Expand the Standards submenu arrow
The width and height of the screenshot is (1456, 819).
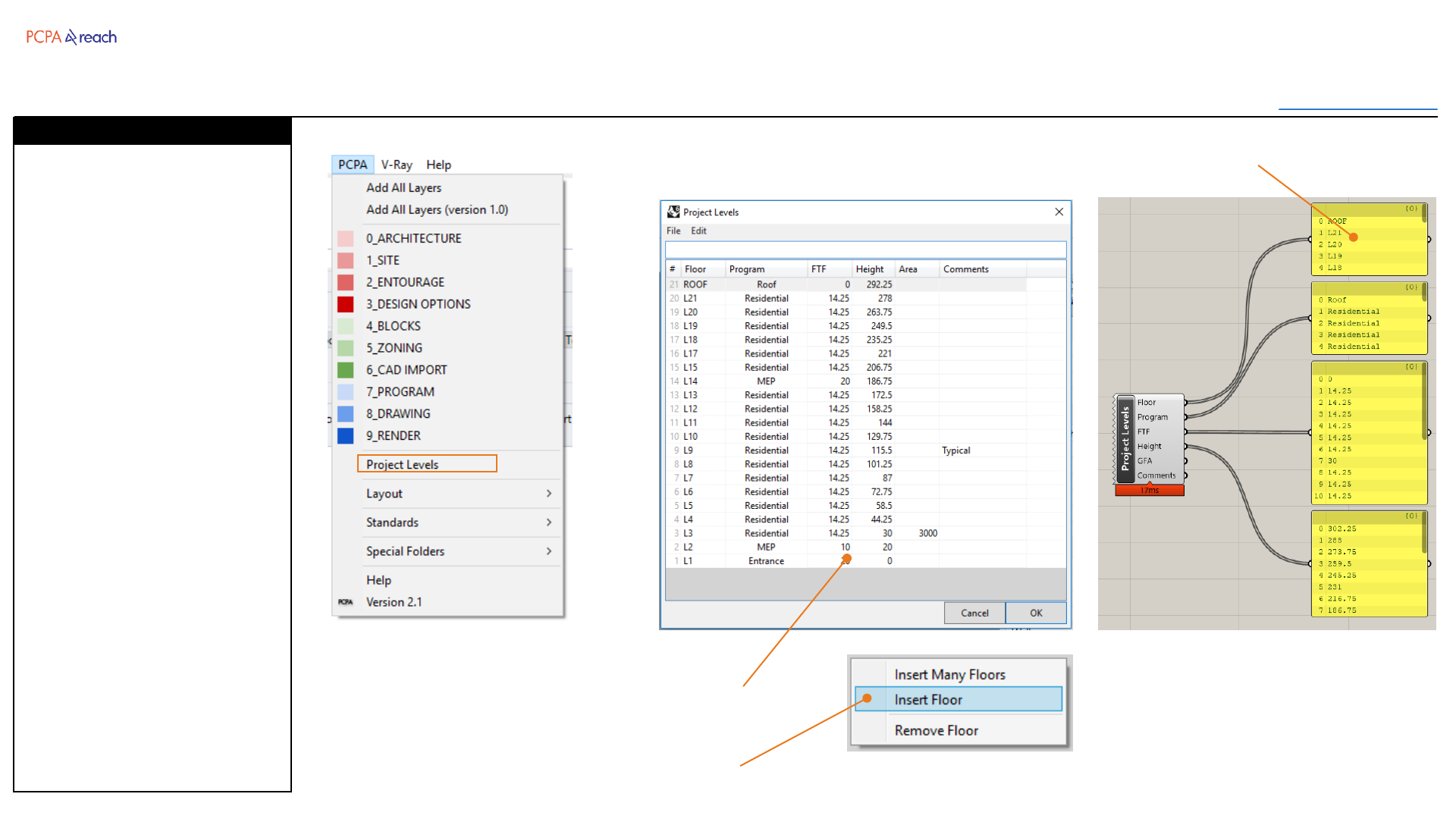click(x=548, y=522)
